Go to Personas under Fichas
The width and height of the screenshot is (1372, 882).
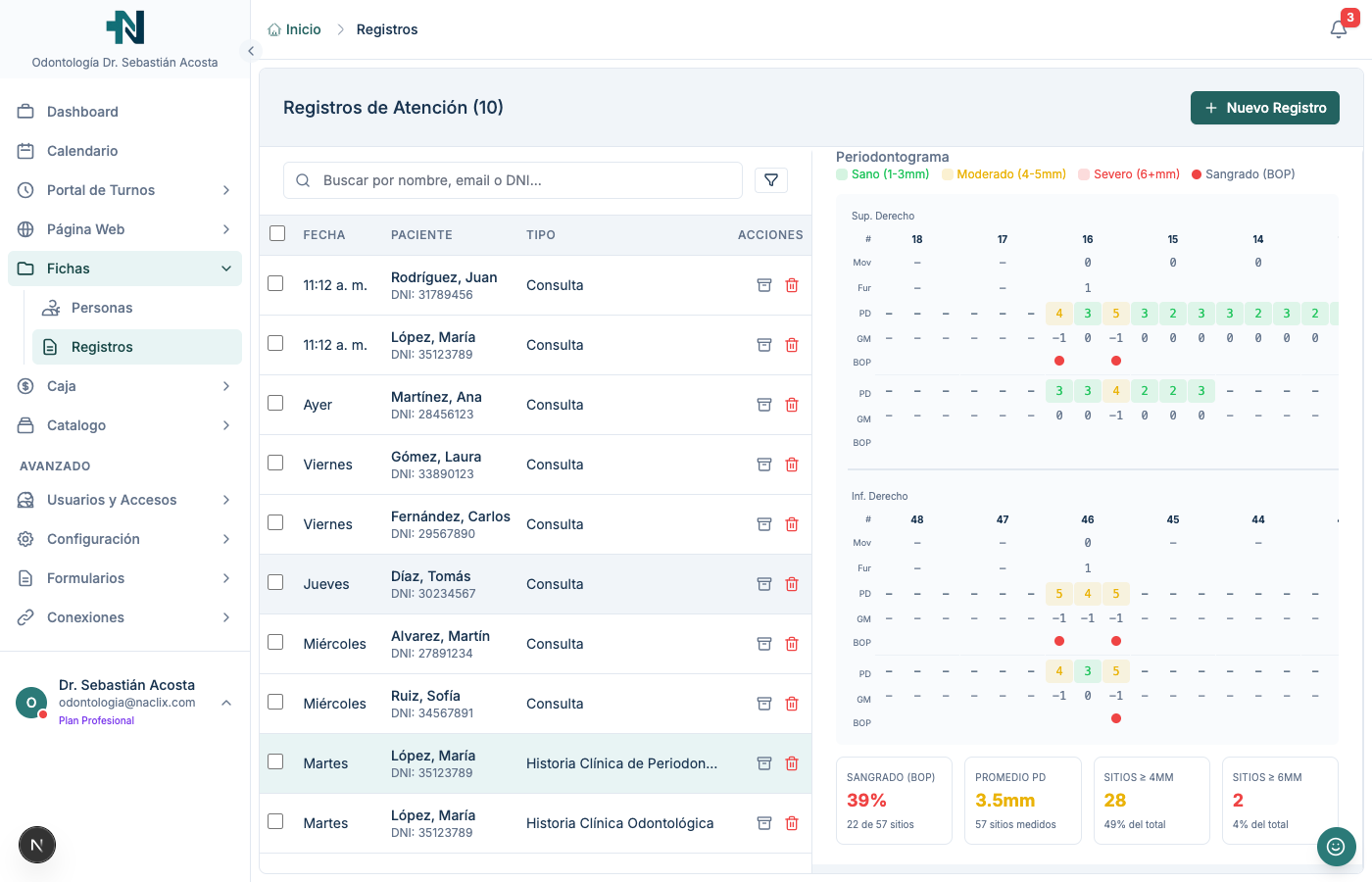coord(102,308)
